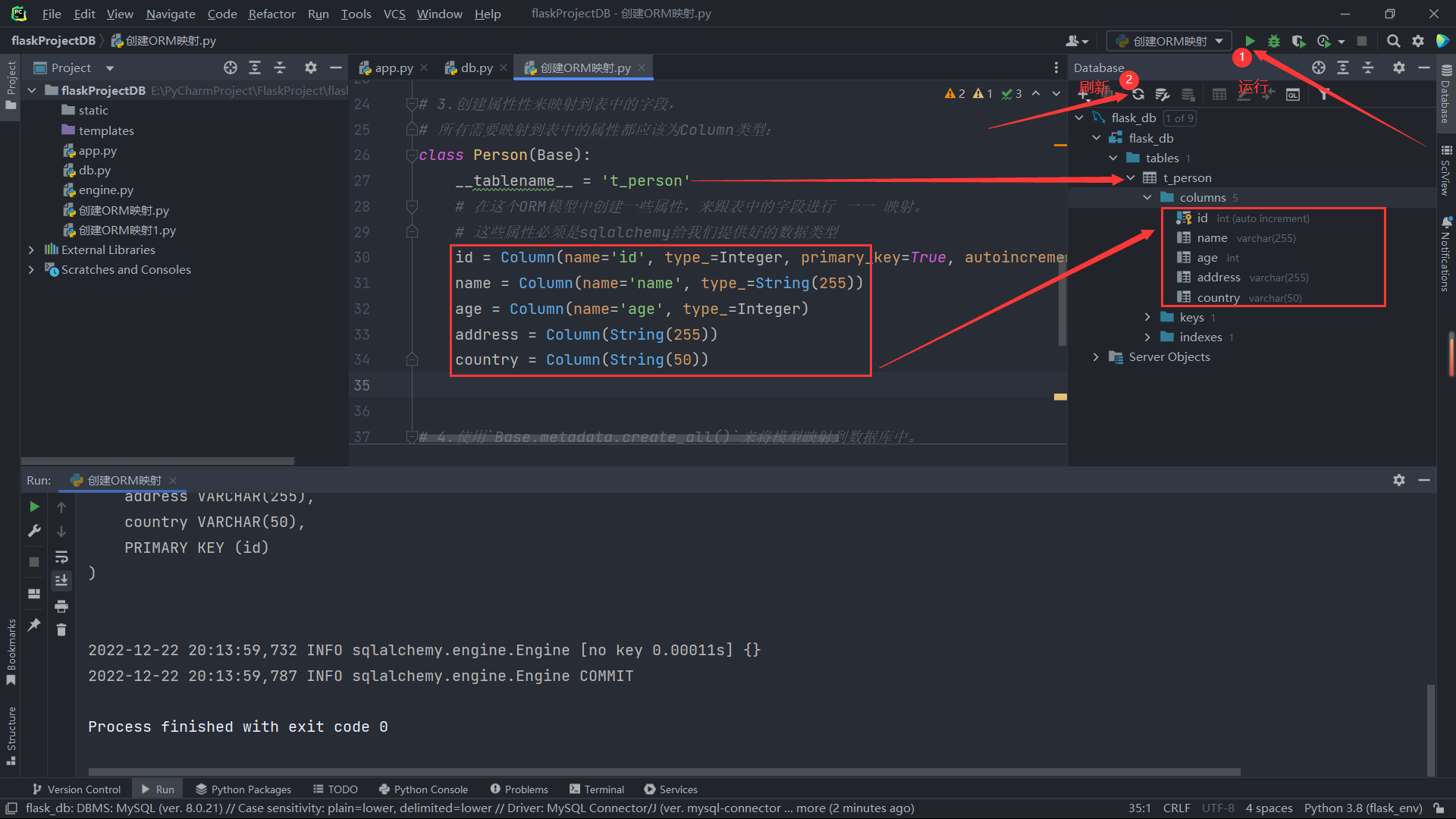Image resolution: width=1456 pixels, height=819 pixels.
Task: Toggle the pin tab icon in the Run panel
Action: [34, 625]
